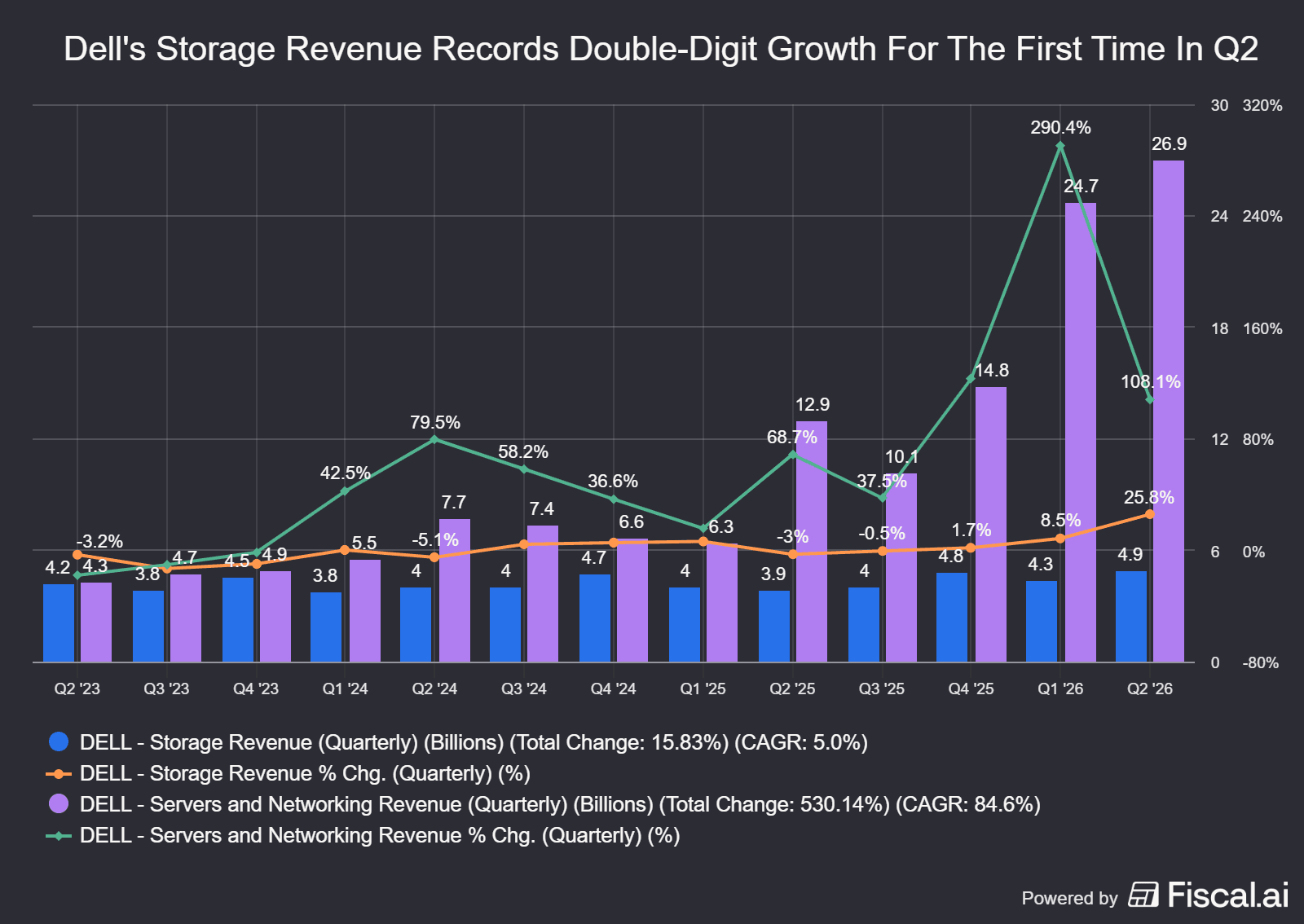This screenshot has height=924, width=1304.
Task: Click the Q3 '24 x-axis label
Action: [524, 689]
